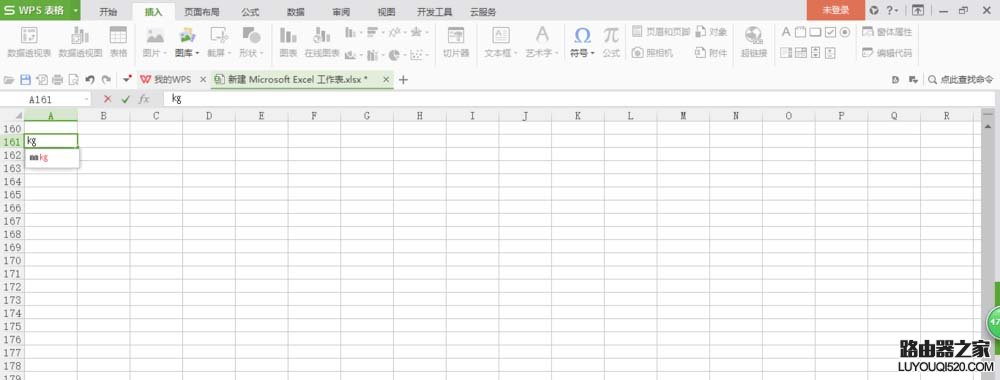The image size is (1000, 380).
Task: Click the 对象 object insert item
Action: [x=711, y=31]
